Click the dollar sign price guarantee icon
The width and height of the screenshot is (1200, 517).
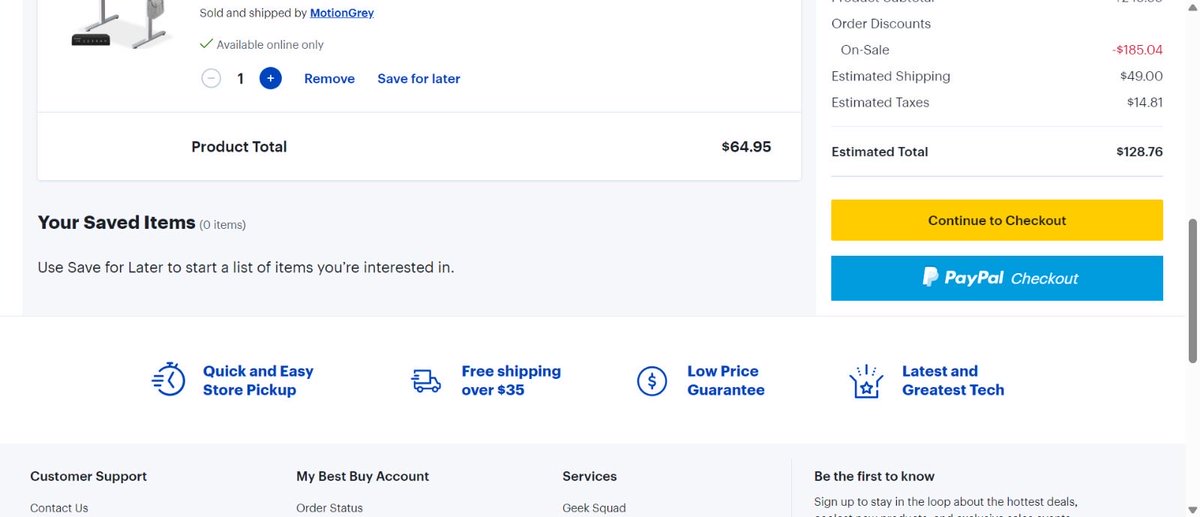pos(652,380)
